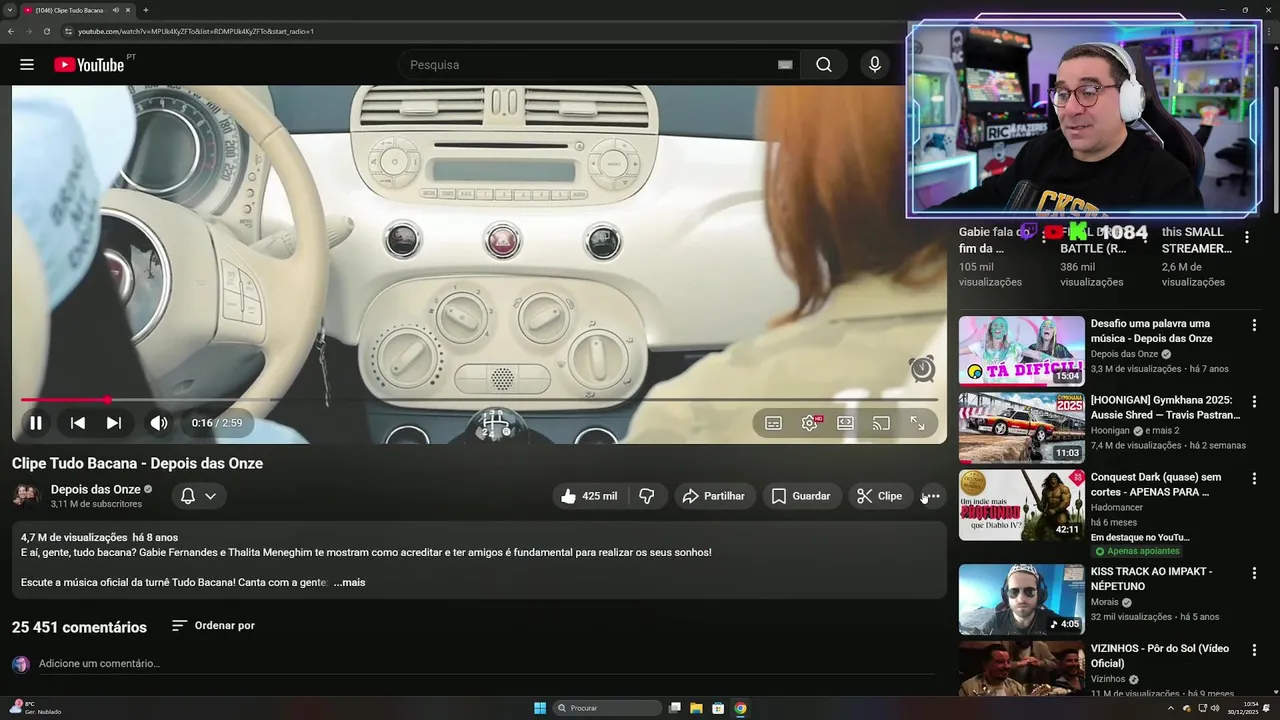Open options for Hoonigan Gymkhana video
The width and height of the screenshot is (1280, 720).
(x=1254, y=402)
